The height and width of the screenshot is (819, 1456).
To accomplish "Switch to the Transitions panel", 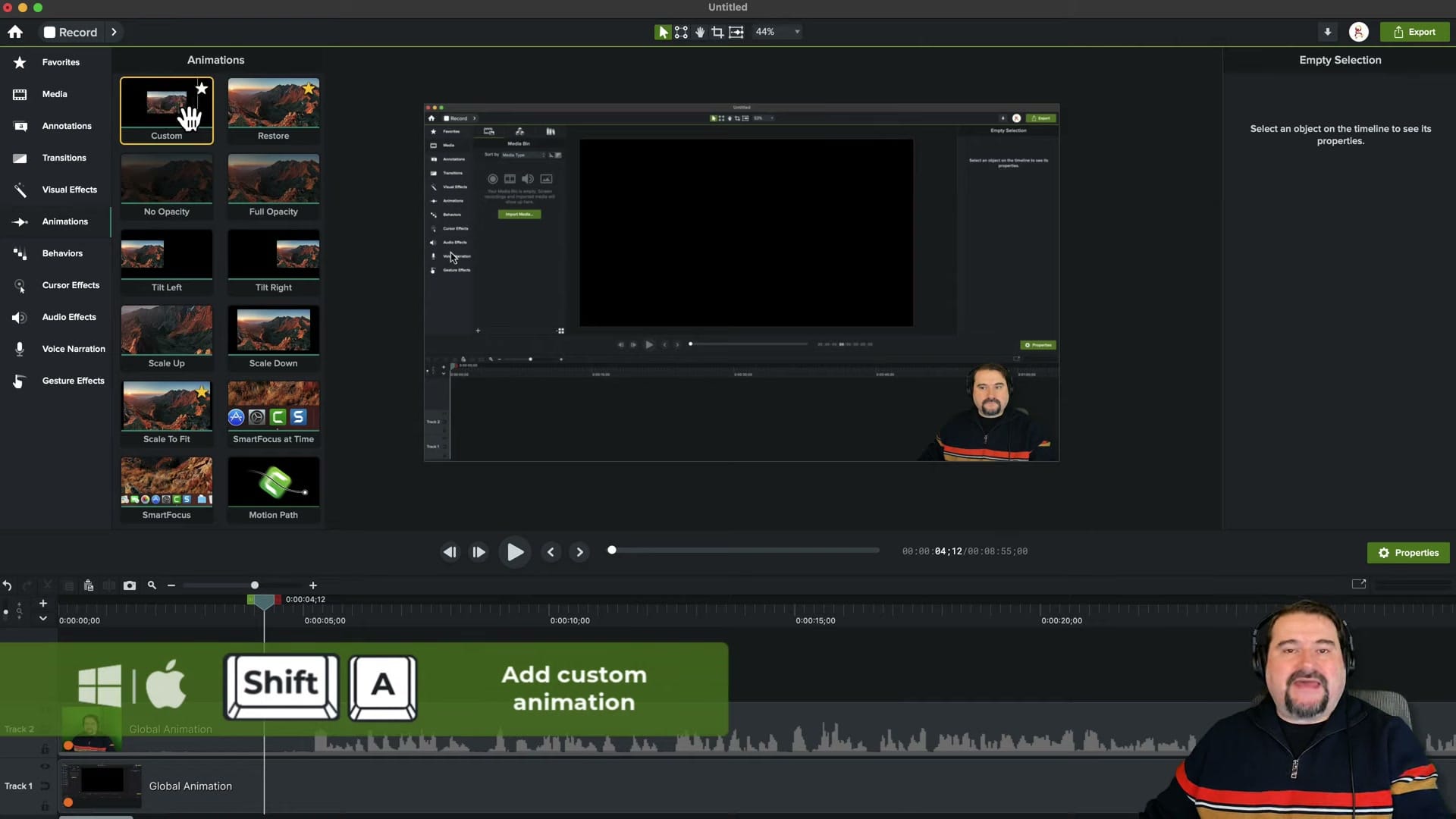I will (x=64, y=158).
